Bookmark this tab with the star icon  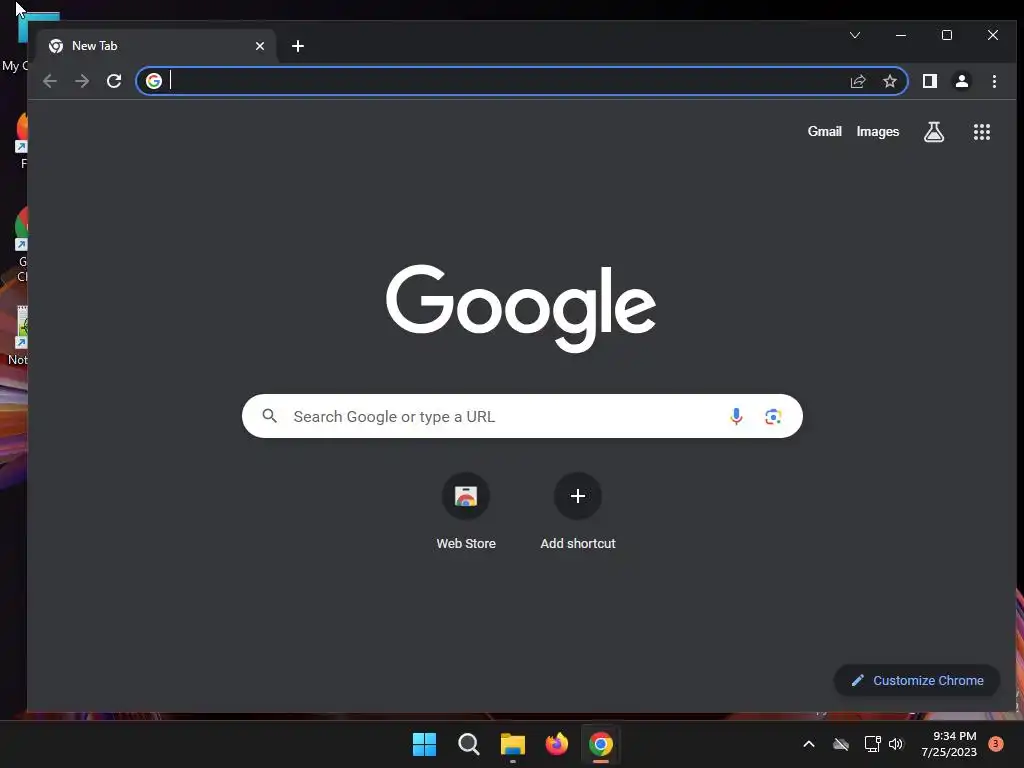pyautogui.click(x=889, y=81)
